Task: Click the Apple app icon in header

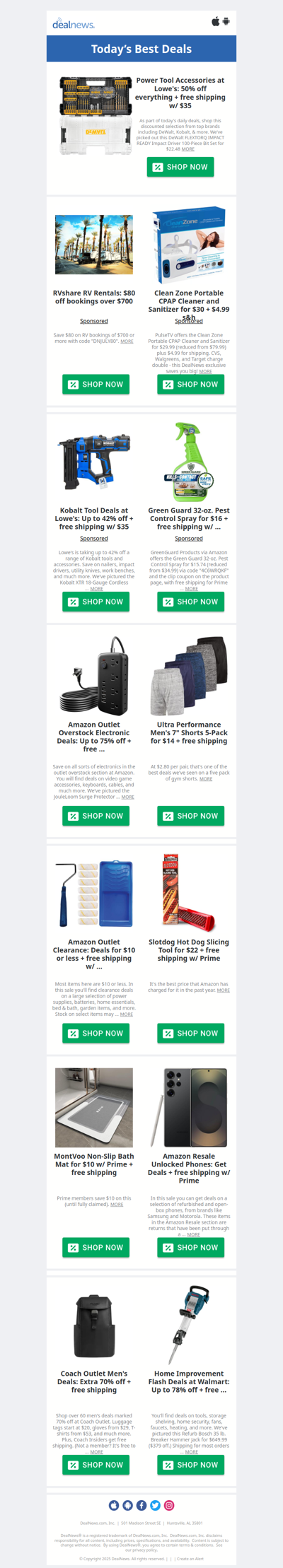Action: (216, 21)
